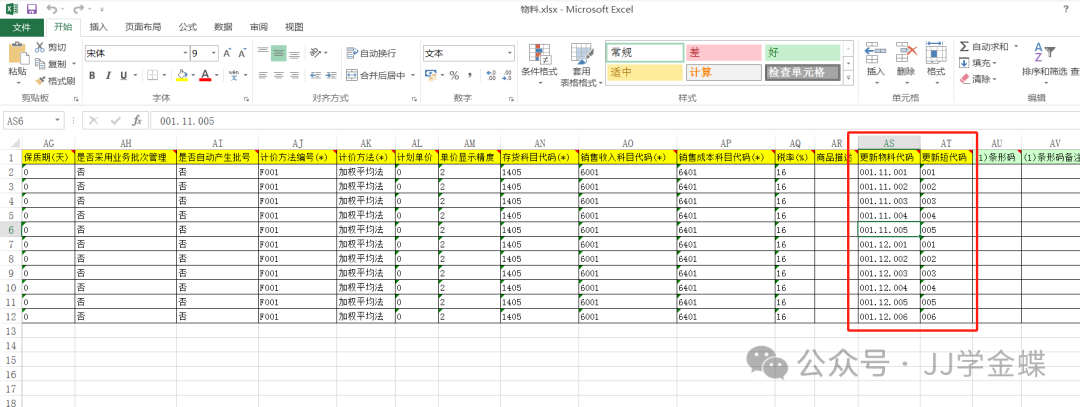Toggle Italic formatting button
This screenshot has height=407, width=1080.
[108, 75]
